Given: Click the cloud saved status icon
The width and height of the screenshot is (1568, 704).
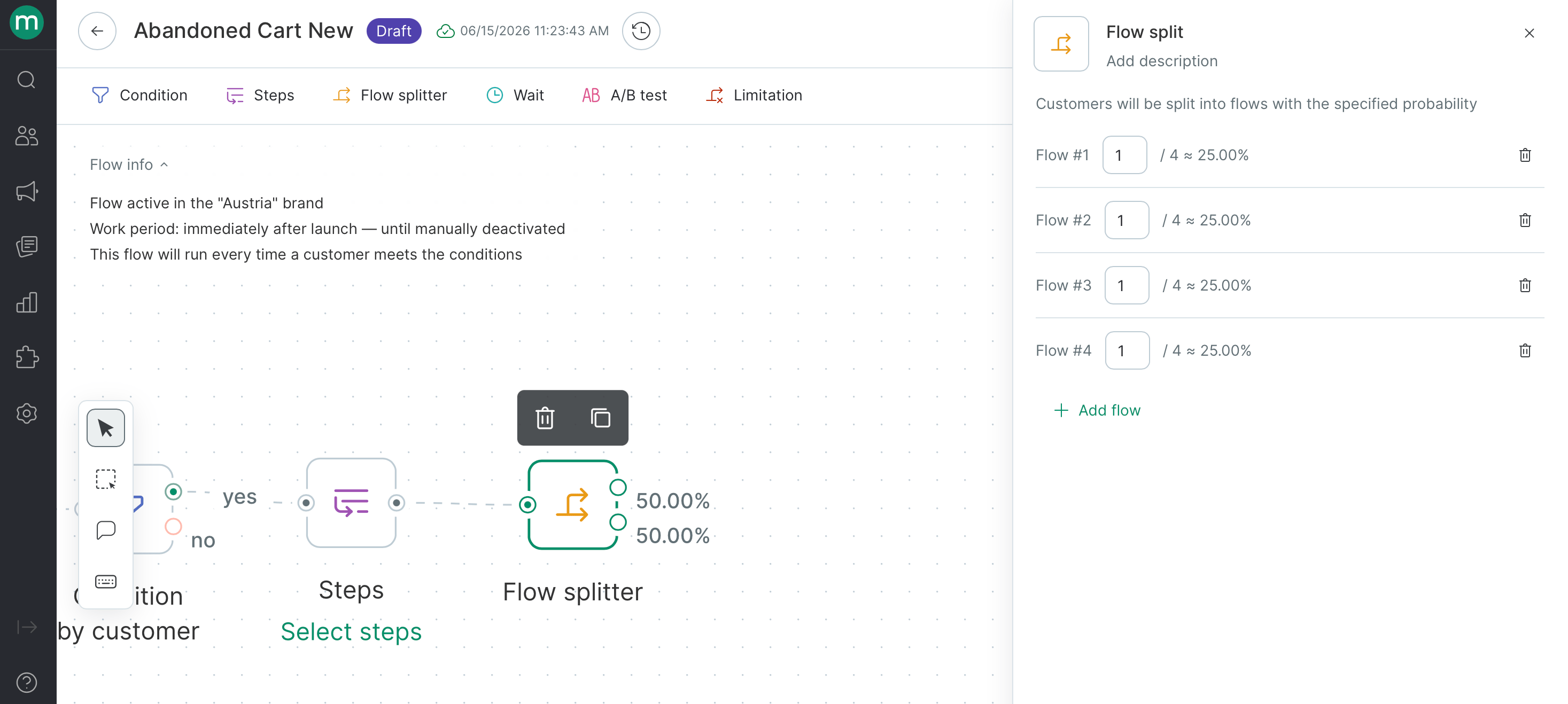Looking at the screenshot, I should pyautogui.click(x=446, y=31).
